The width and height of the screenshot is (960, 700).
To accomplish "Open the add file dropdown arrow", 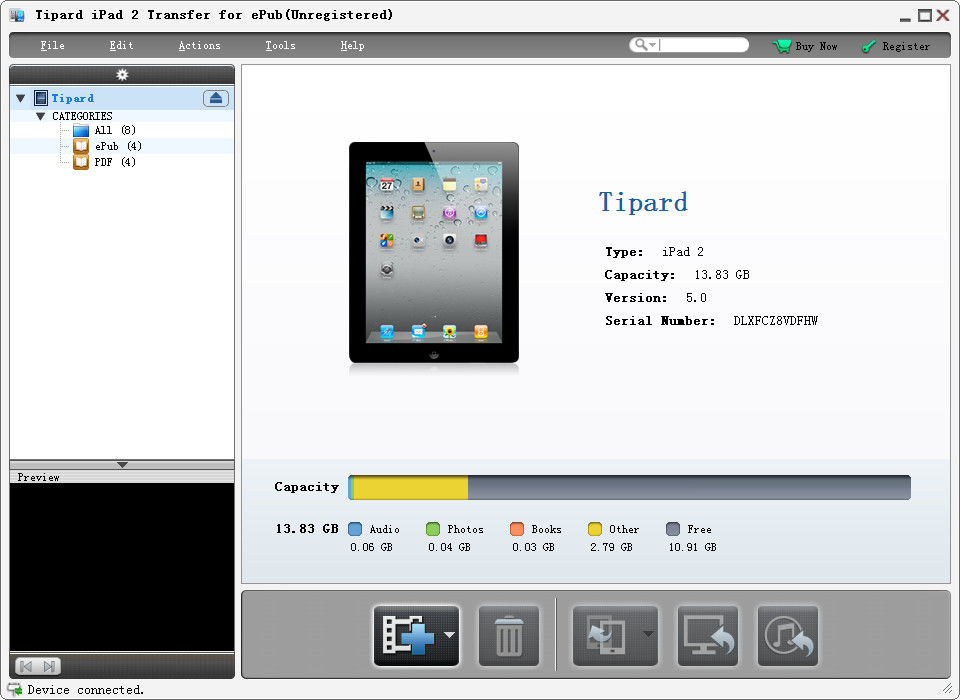I will point(450,635).
